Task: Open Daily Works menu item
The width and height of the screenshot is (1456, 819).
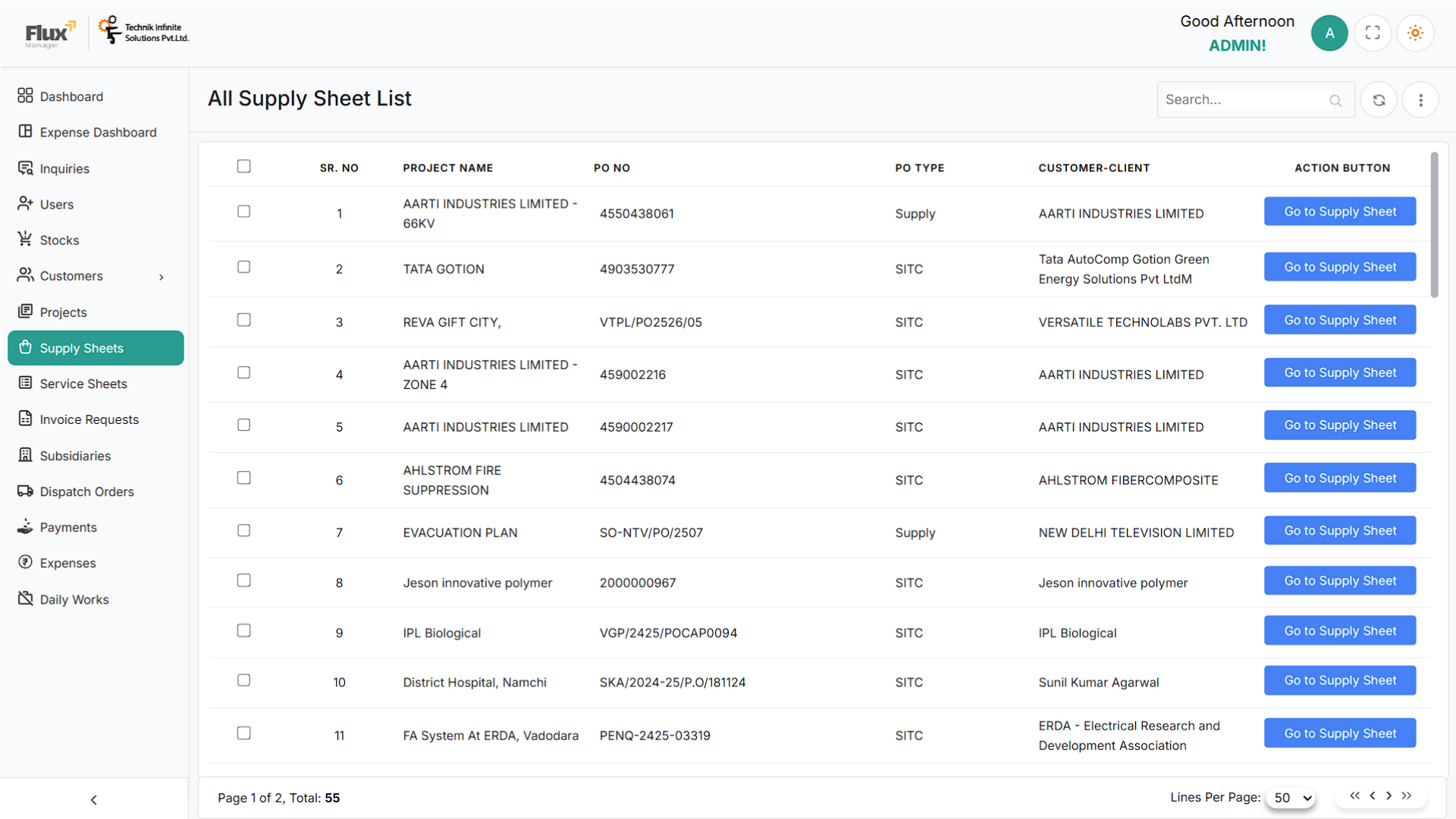Action: point(96,599)
